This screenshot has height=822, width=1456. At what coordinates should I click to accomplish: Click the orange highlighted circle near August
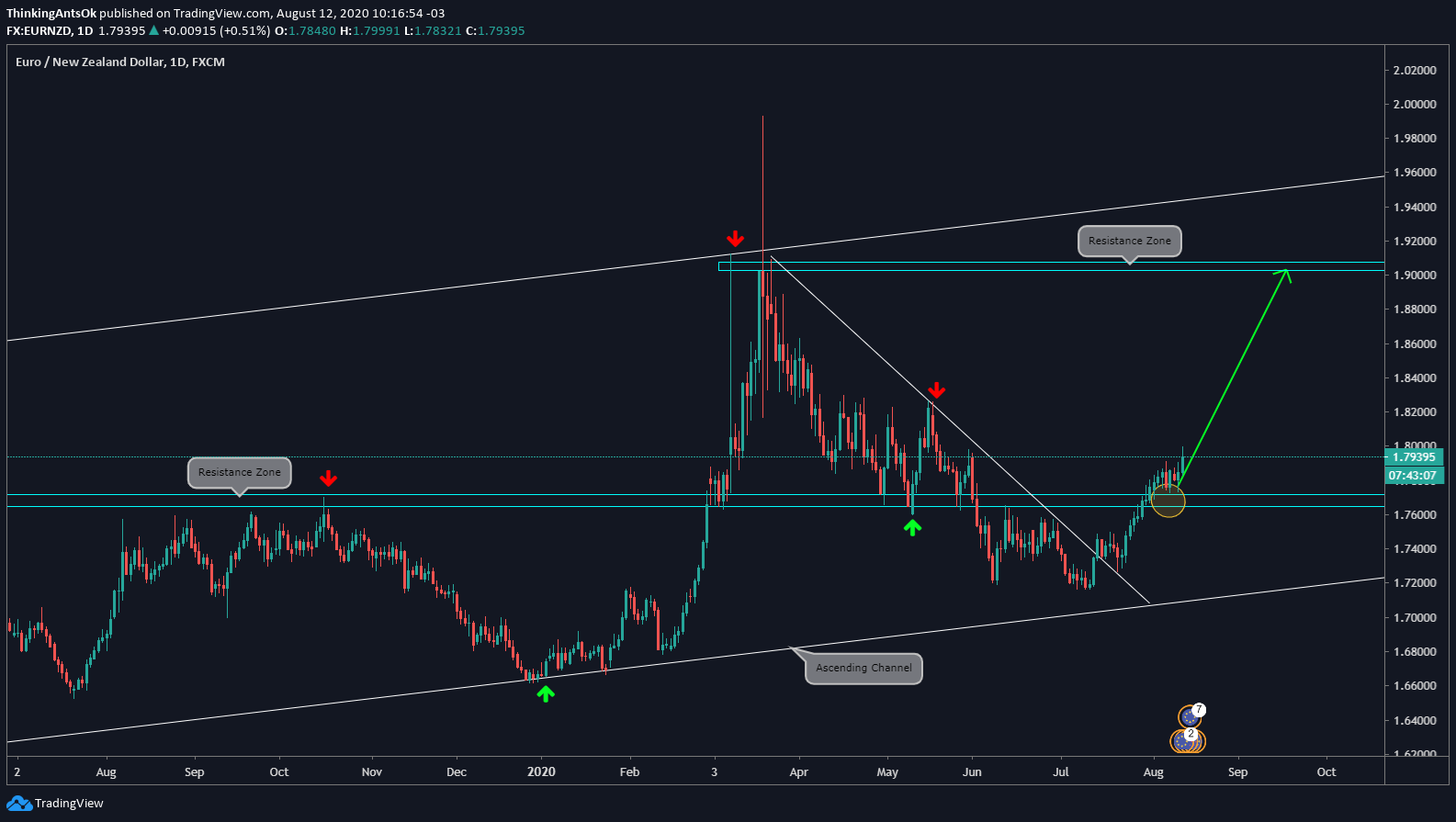pyautogui.click(x=1168, y=501)
